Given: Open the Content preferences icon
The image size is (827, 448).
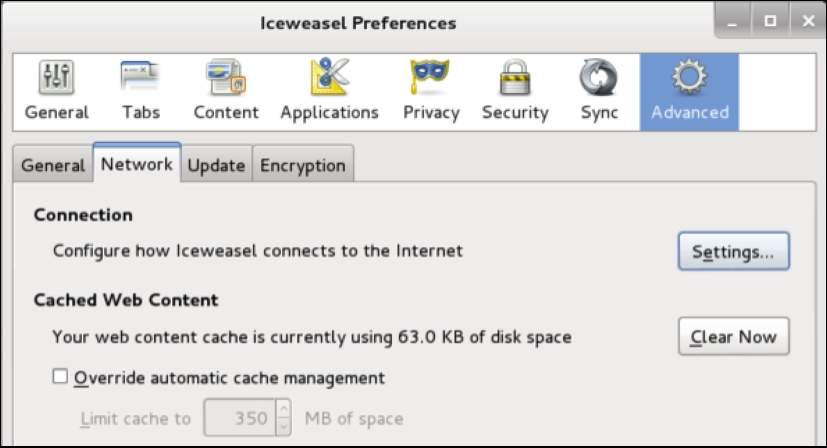Looking at the screenshot, I should tap(226, 77).
